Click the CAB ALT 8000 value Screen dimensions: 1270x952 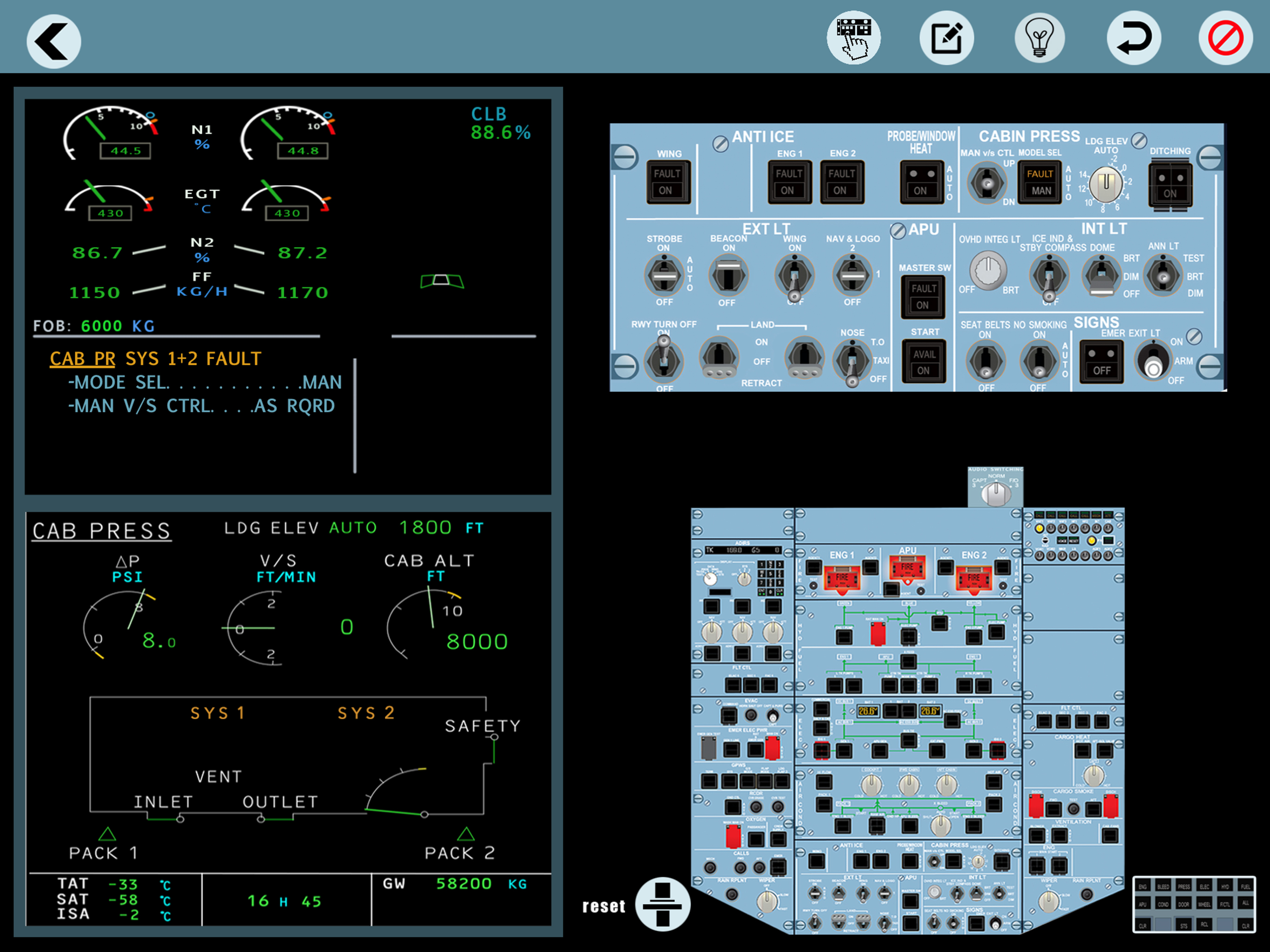click(x=477, y=641)
